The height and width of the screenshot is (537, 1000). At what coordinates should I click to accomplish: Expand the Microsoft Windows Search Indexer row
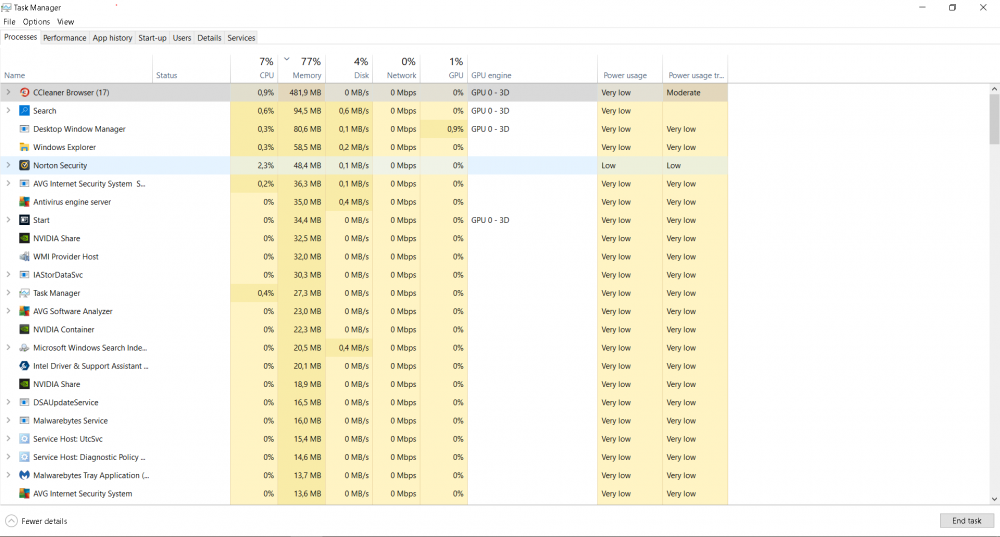(x=8, y=348)
